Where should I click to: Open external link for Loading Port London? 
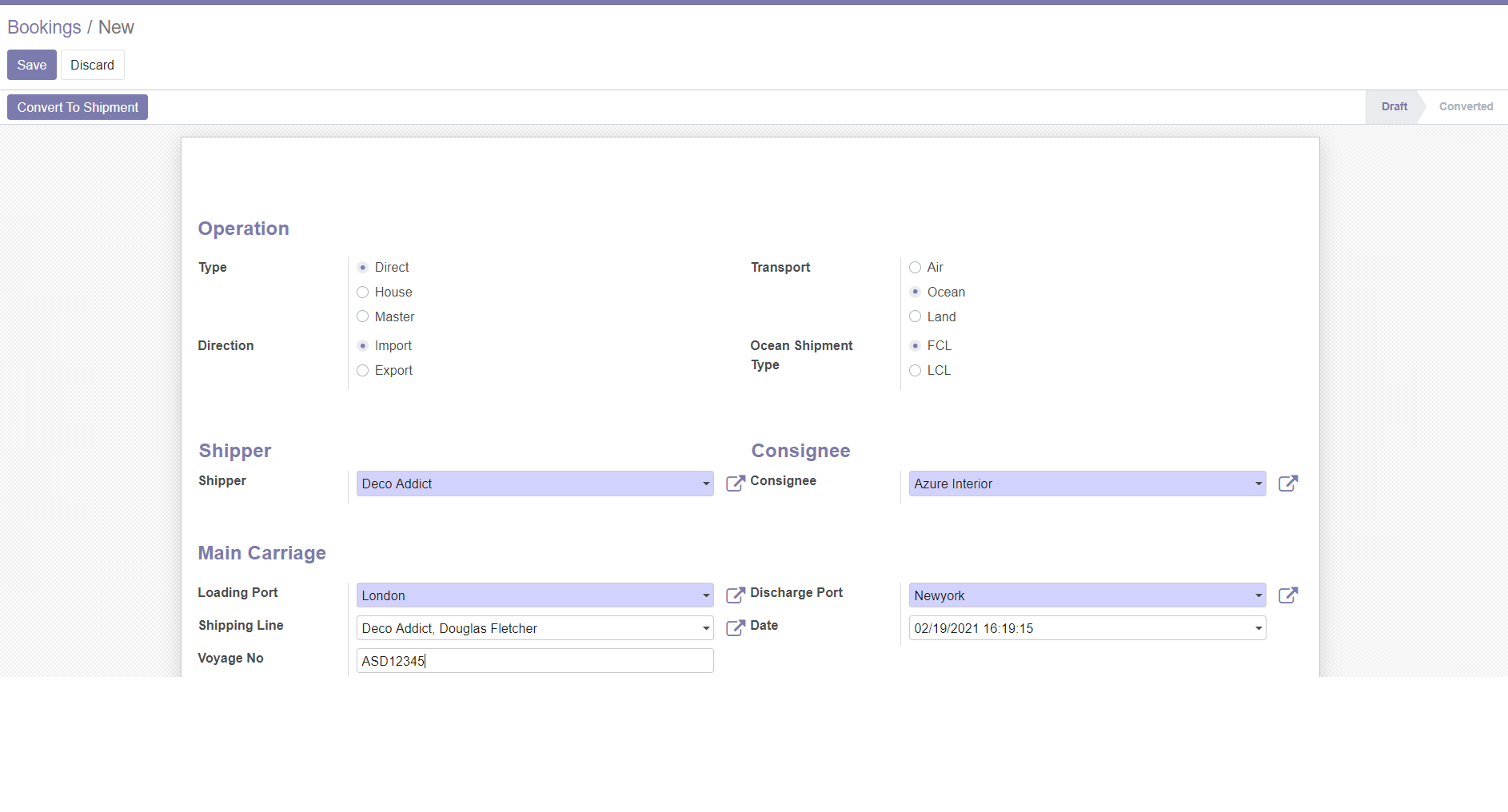pyautogui.click(x=735, y=595)
